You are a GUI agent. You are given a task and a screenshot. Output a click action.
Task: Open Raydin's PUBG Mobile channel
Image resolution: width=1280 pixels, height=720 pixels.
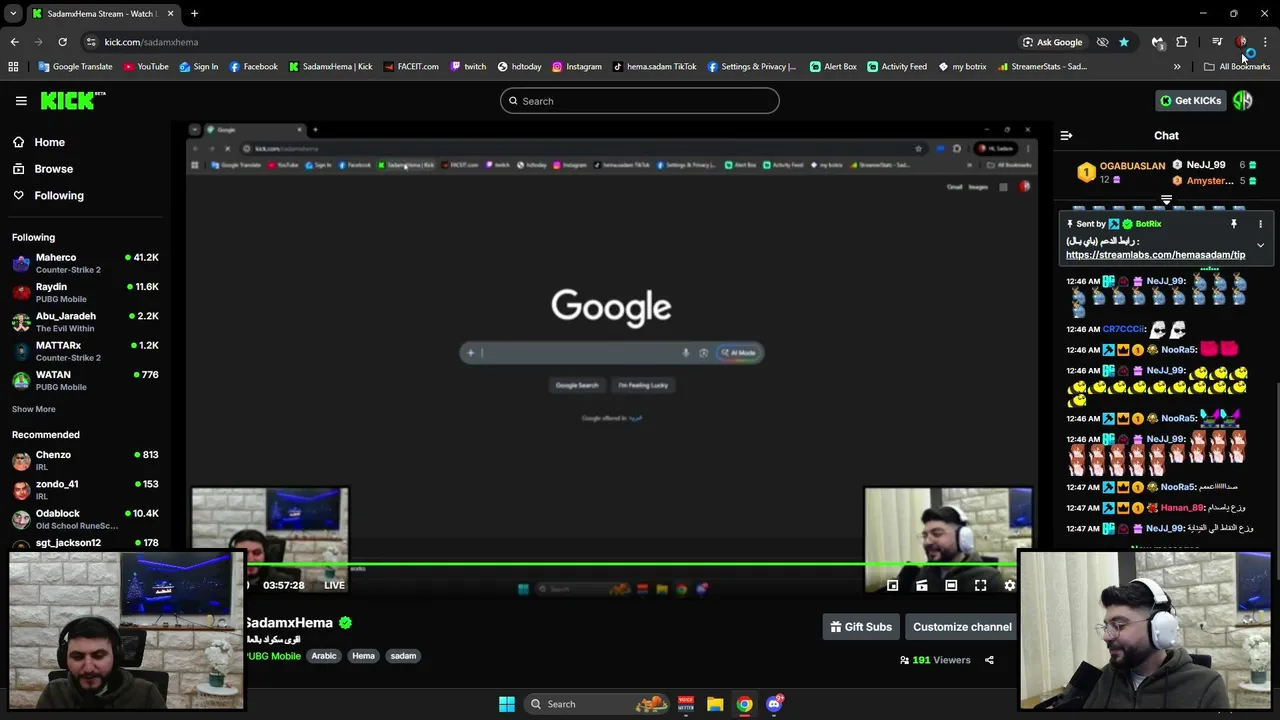click(85, 292)
